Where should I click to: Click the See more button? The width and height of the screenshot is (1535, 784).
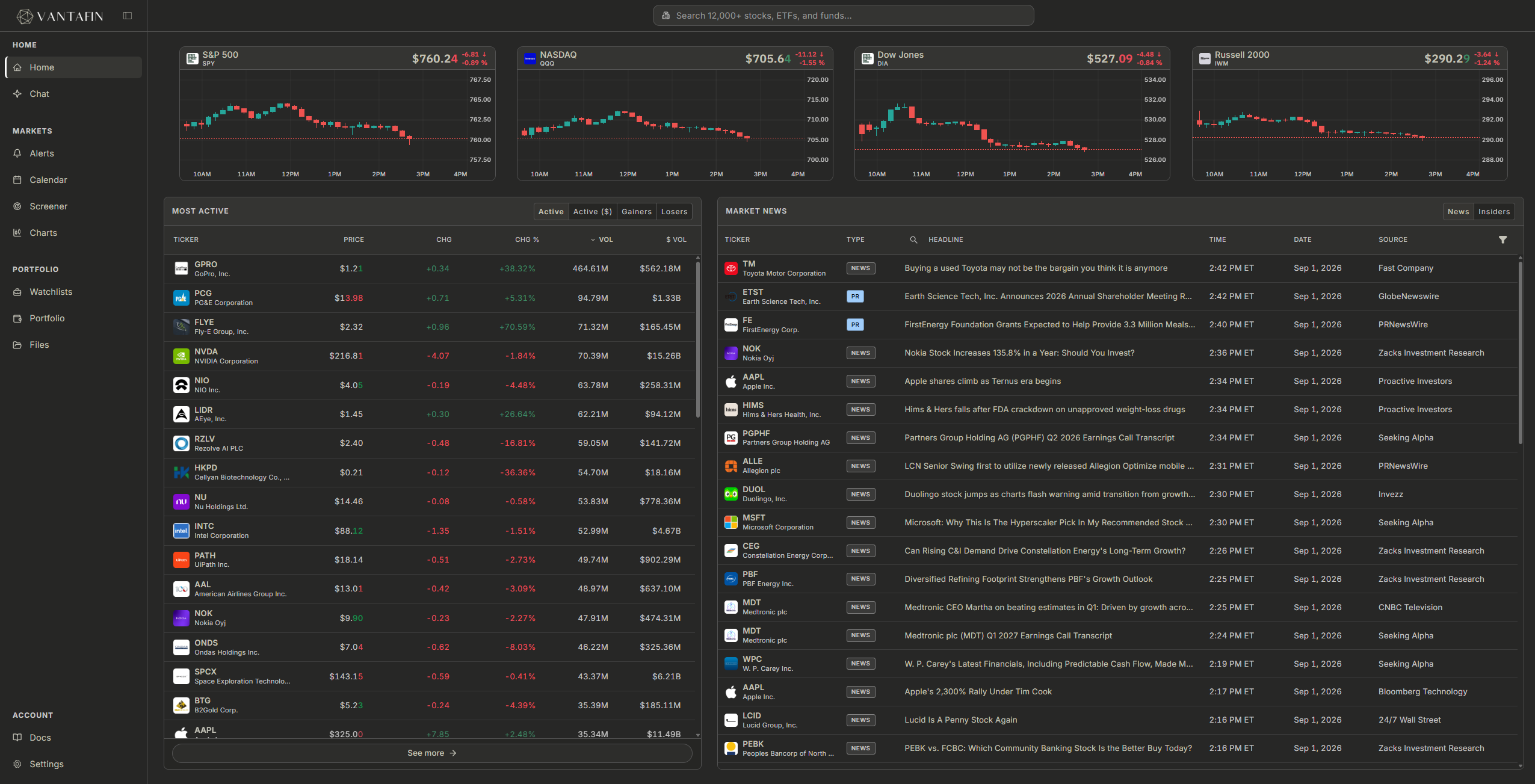pyautogui.click(x=432, y=753)
